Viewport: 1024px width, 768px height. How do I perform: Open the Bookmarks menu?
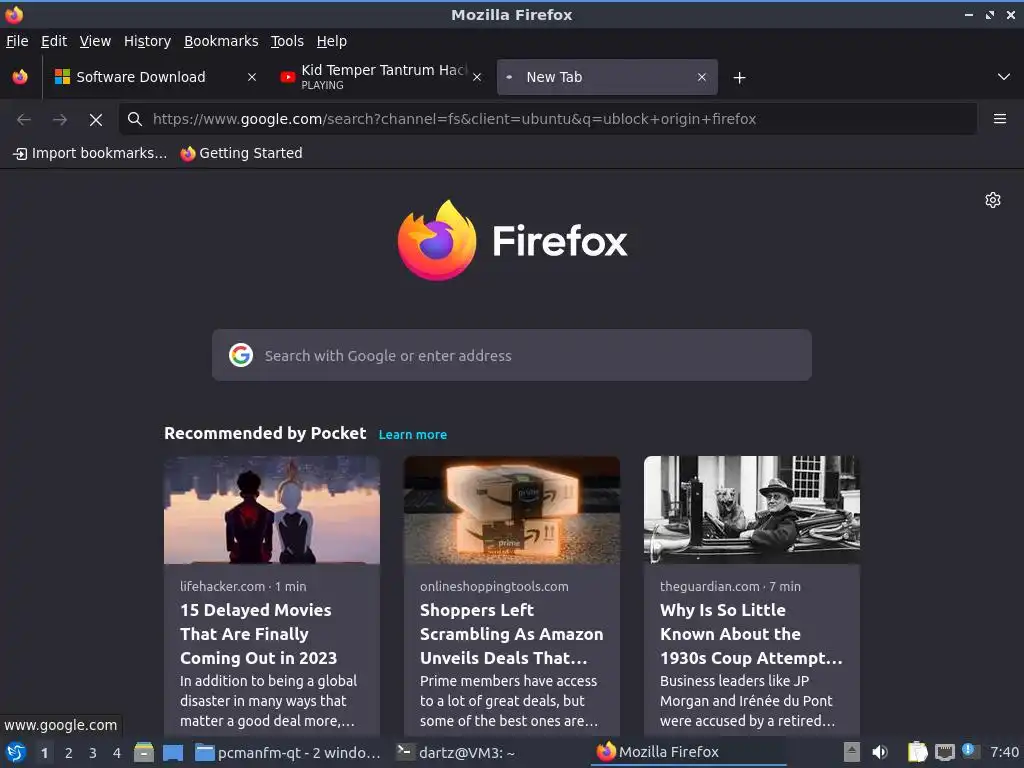pos(221,41)
